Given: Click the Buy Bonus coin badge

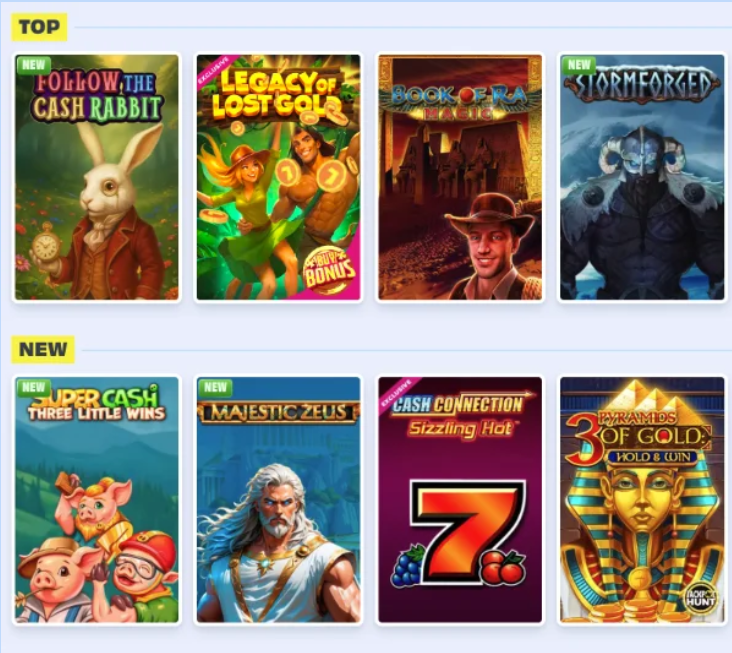Looking at the screenshot, I should [328, 271].
